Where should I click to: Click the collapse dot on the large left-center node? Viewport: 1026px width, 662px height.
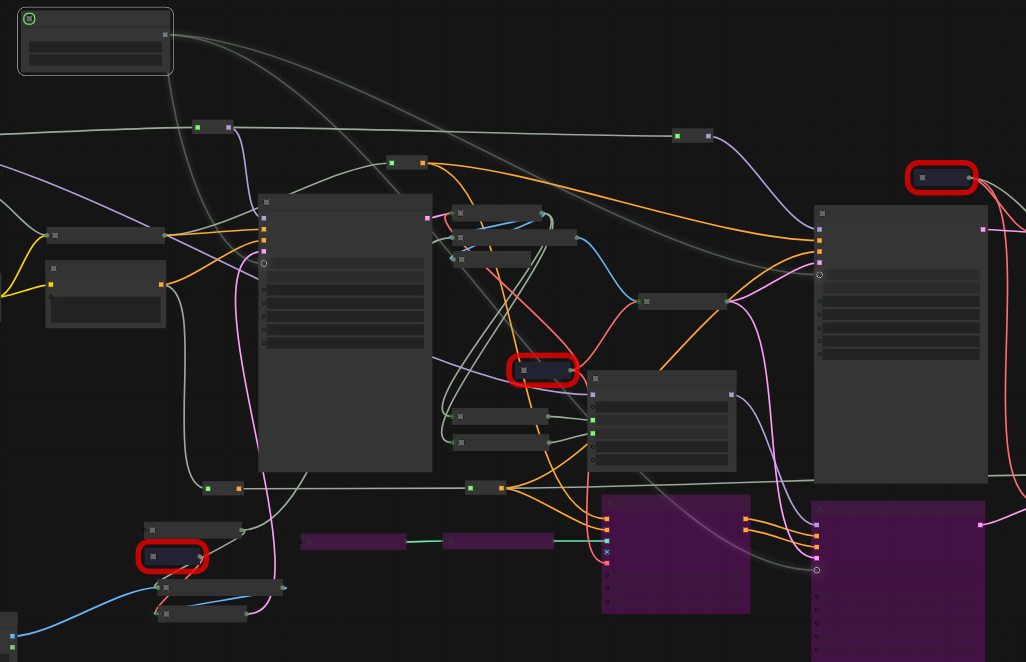point(266,202)
